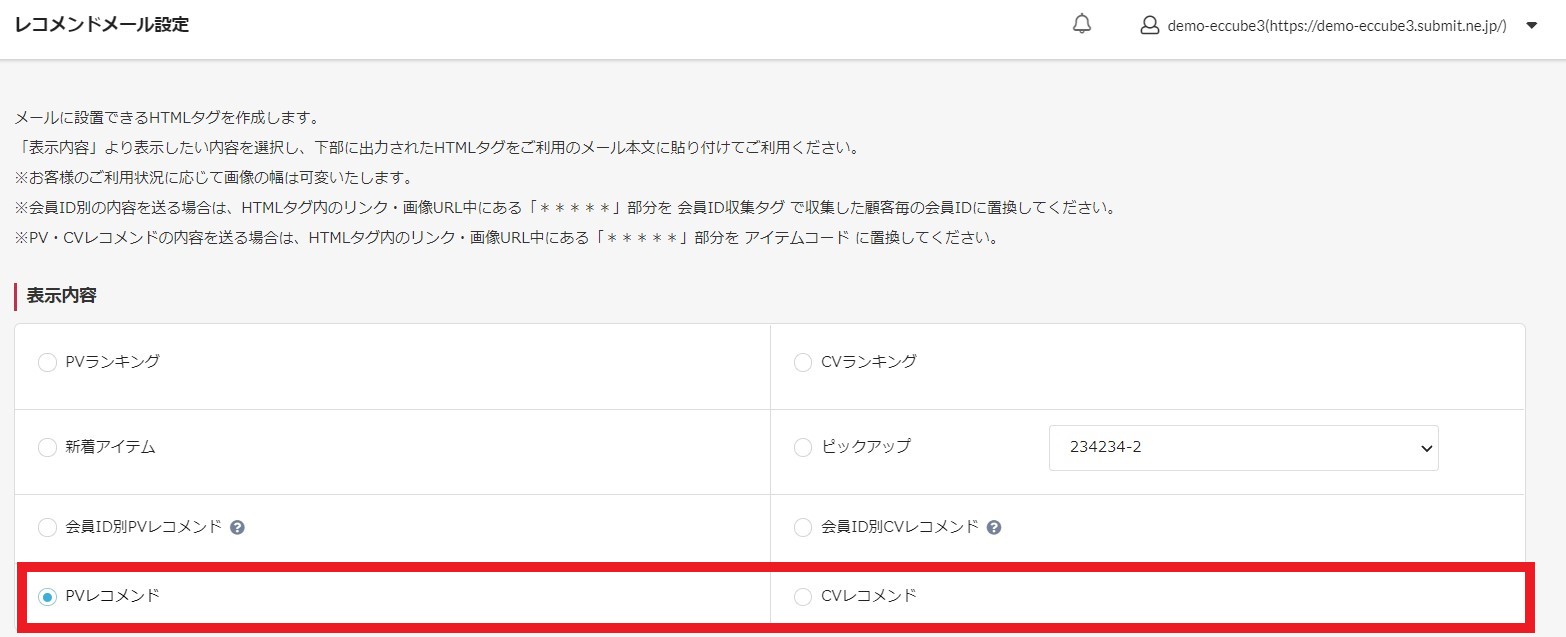
Task: Open the notifications bell
Action: point(1081,25)
